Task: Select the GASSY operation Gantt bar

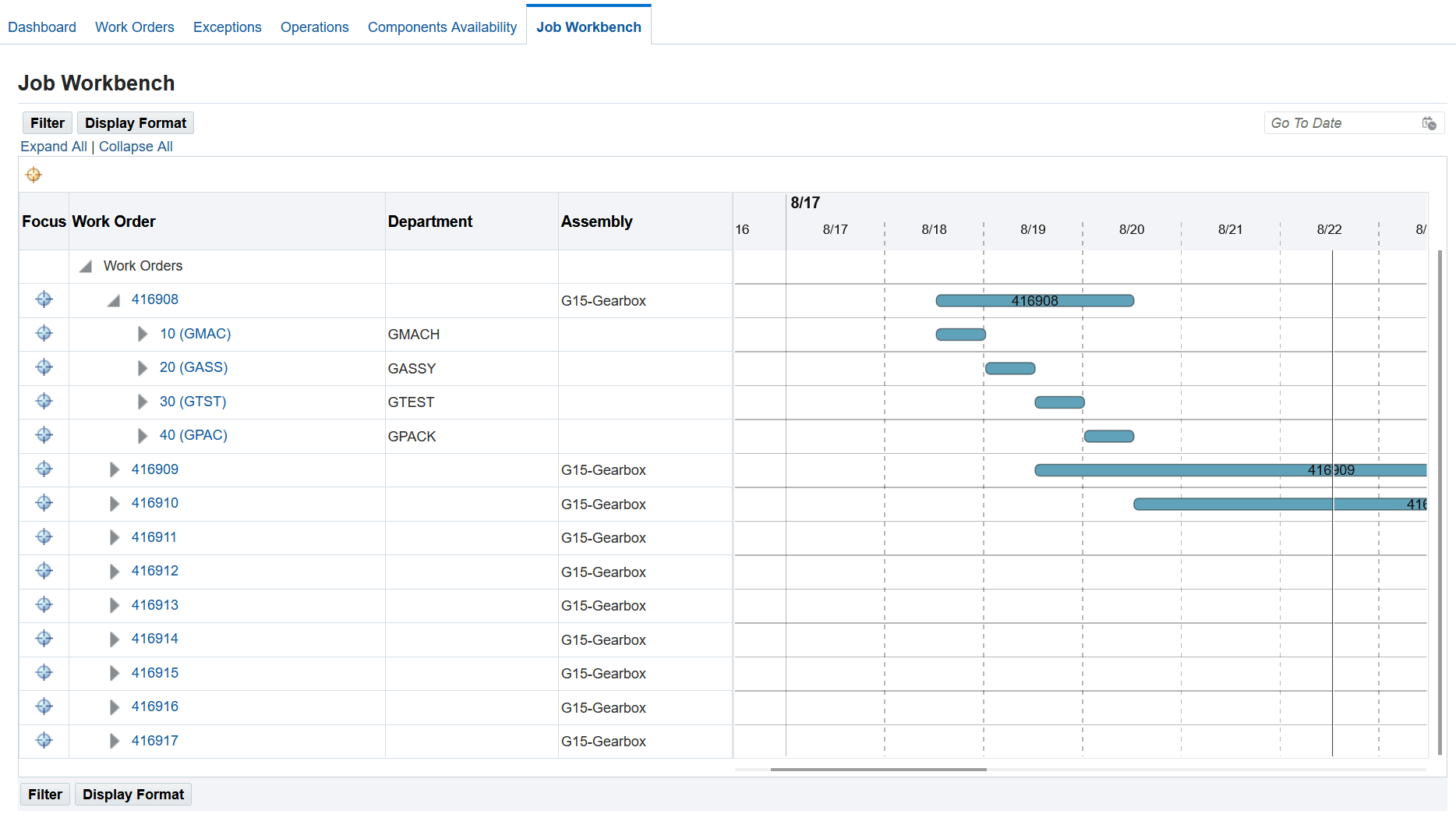Action: [x=1010, y=368]
